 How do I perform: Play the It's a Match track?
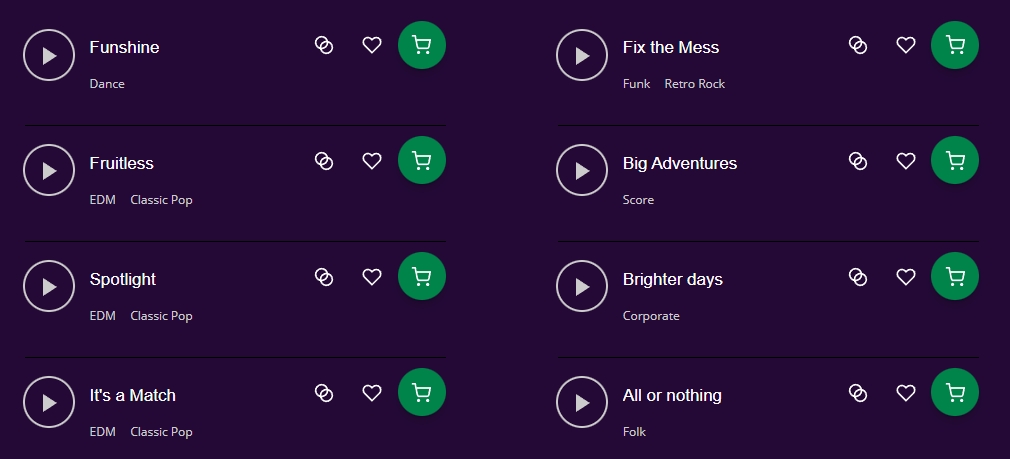pos(49,402)
